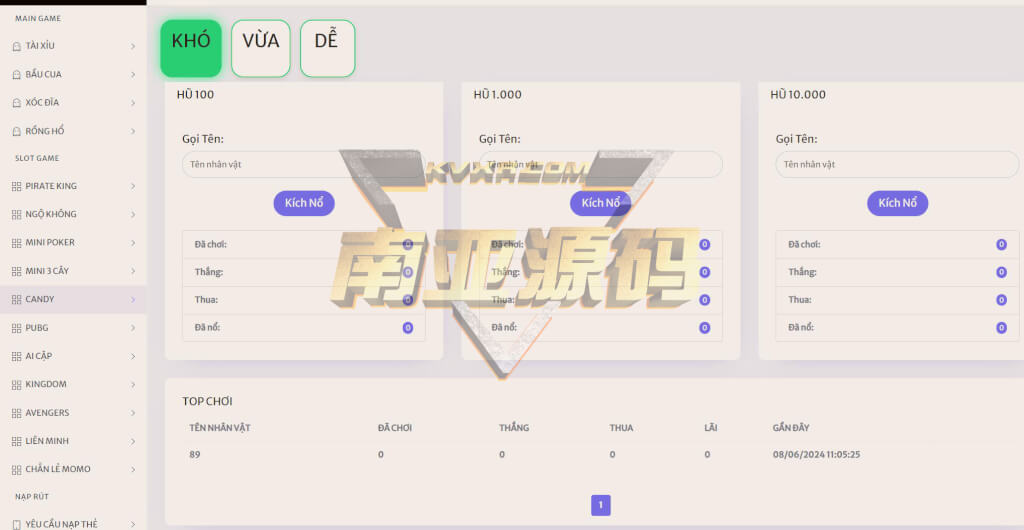Click the Mini 3 Cây grid icon
The image size is (1024, 530).
tap(16, 271)
